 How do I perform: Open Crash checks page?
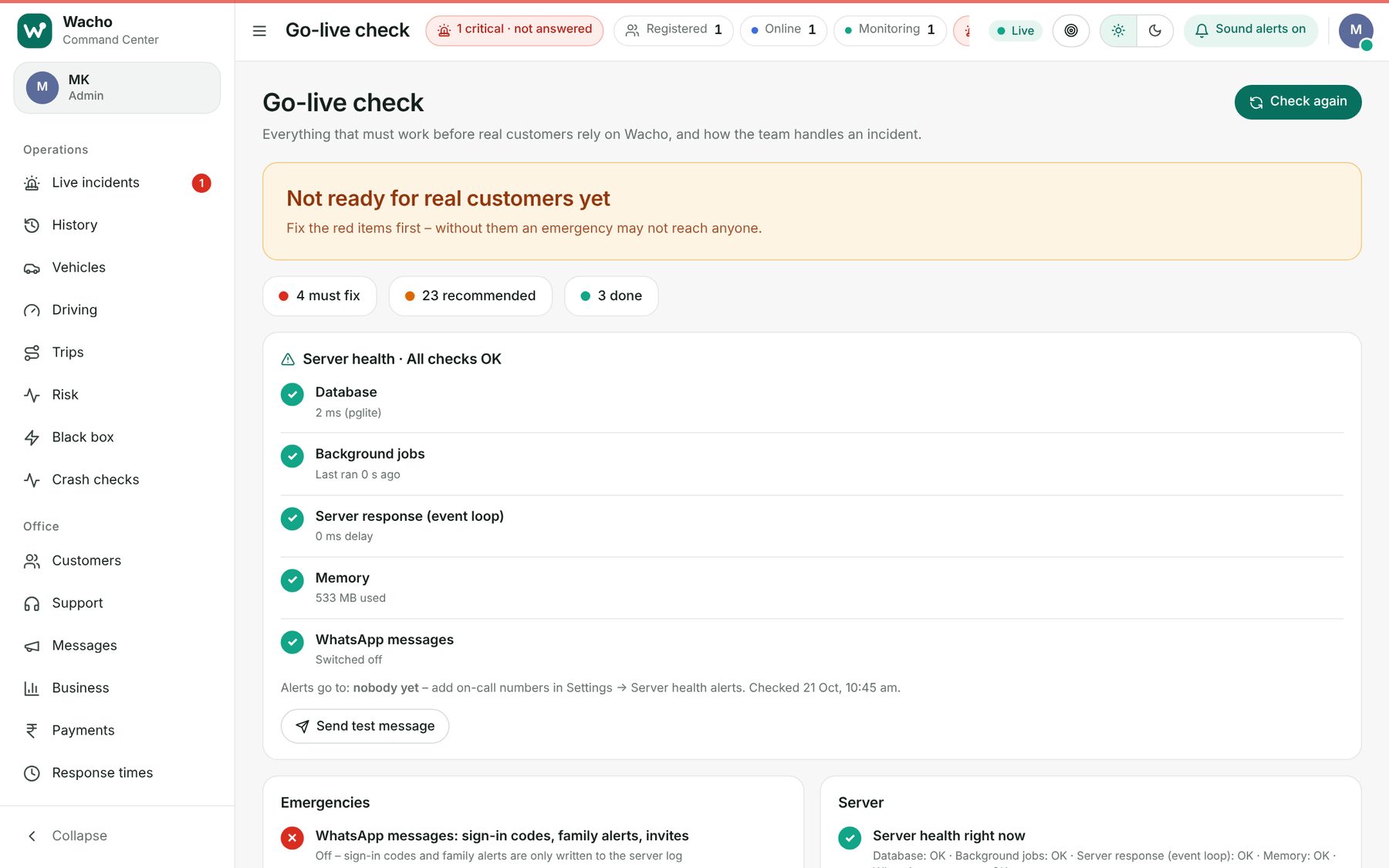click(x=117, y=480)
